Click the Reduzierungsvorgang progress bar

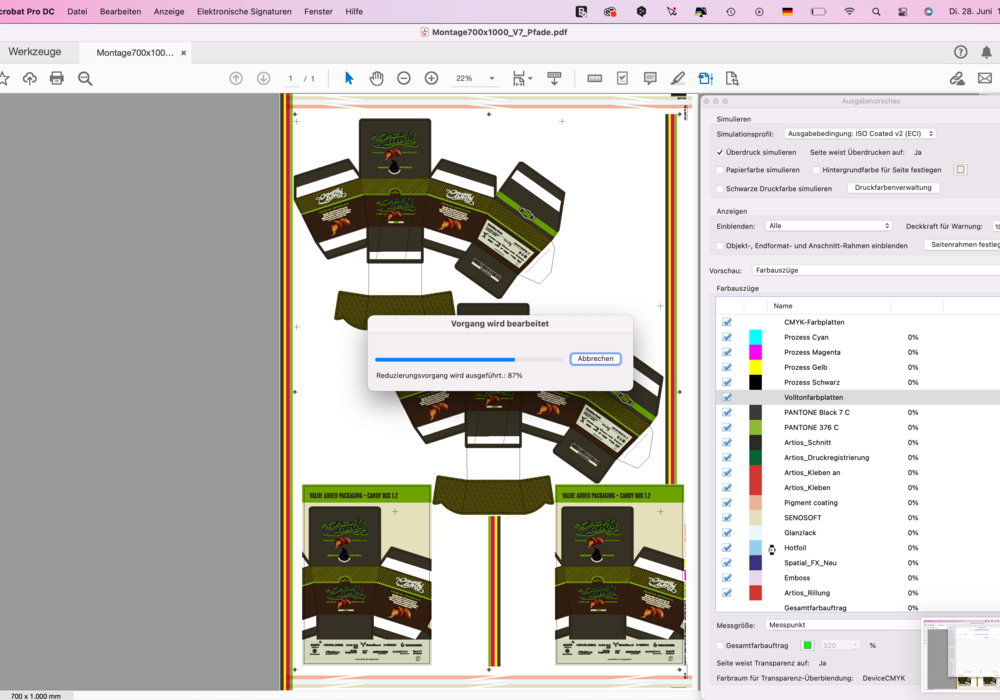pyautogui.click(x=469, y=360)
